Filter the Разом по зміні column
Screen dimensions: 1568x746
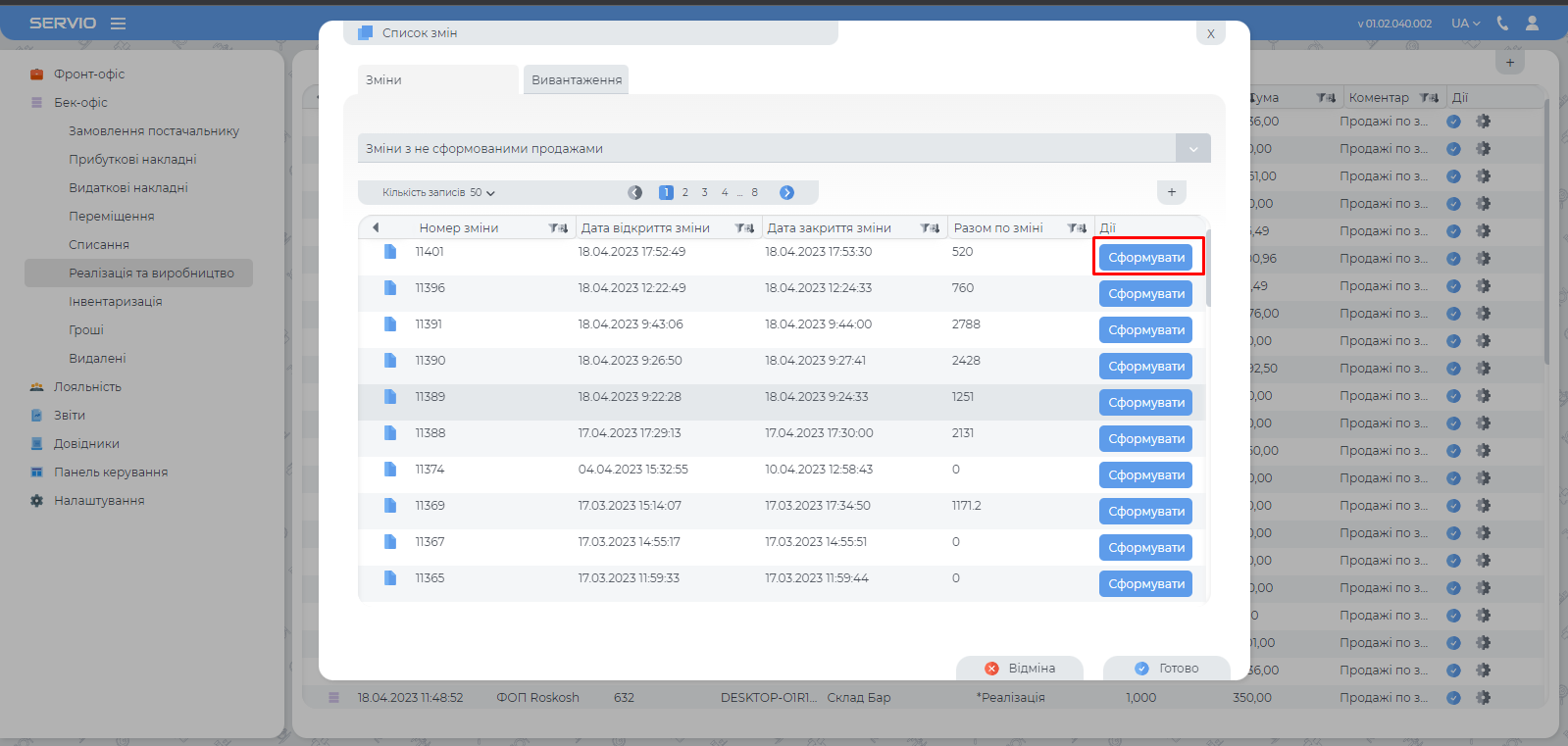(x=1077, y=228)
